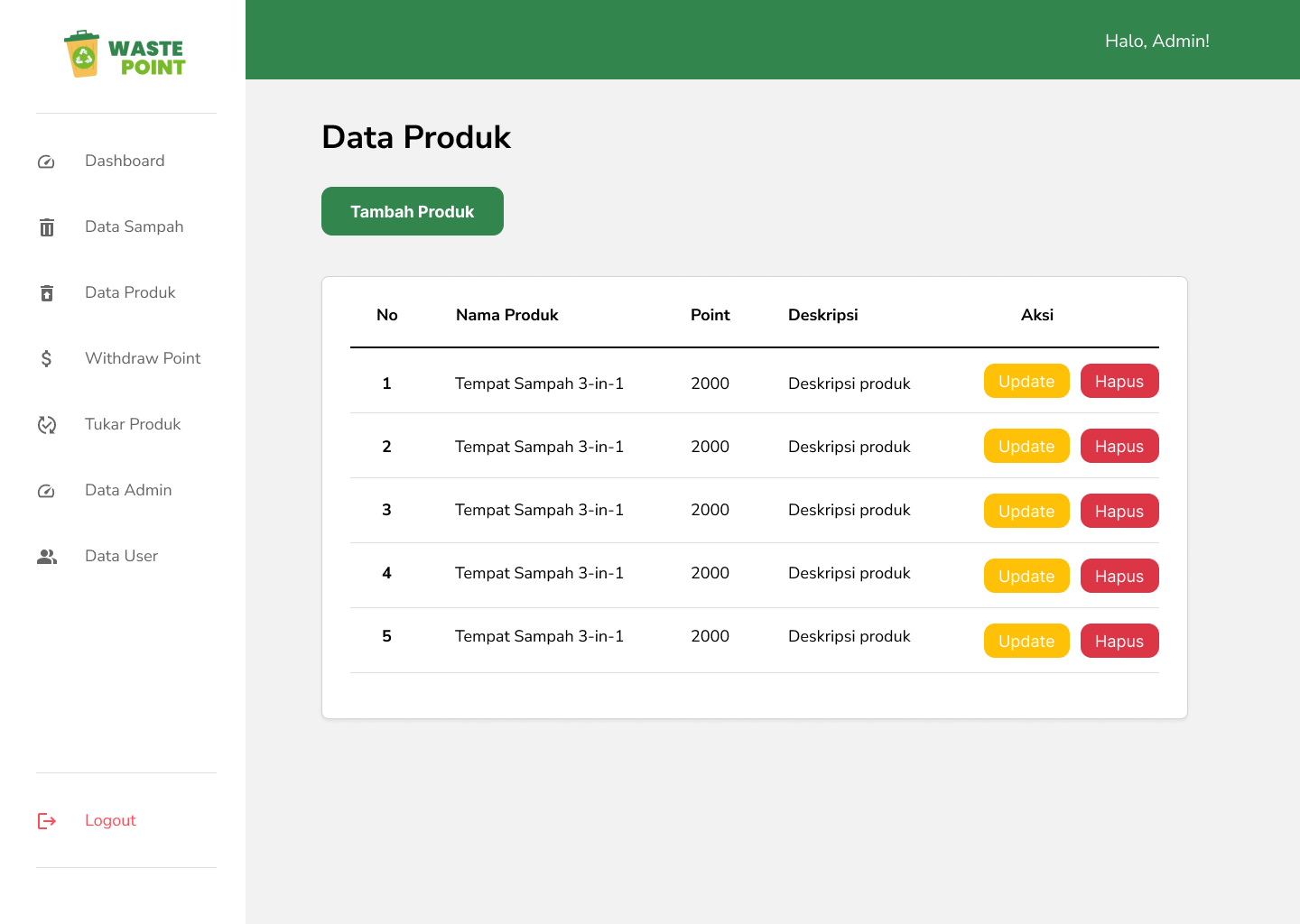This screenshot has width=1300, height=924.
Task: Select the Tukar Produk menu item
Action: (133, 424)
